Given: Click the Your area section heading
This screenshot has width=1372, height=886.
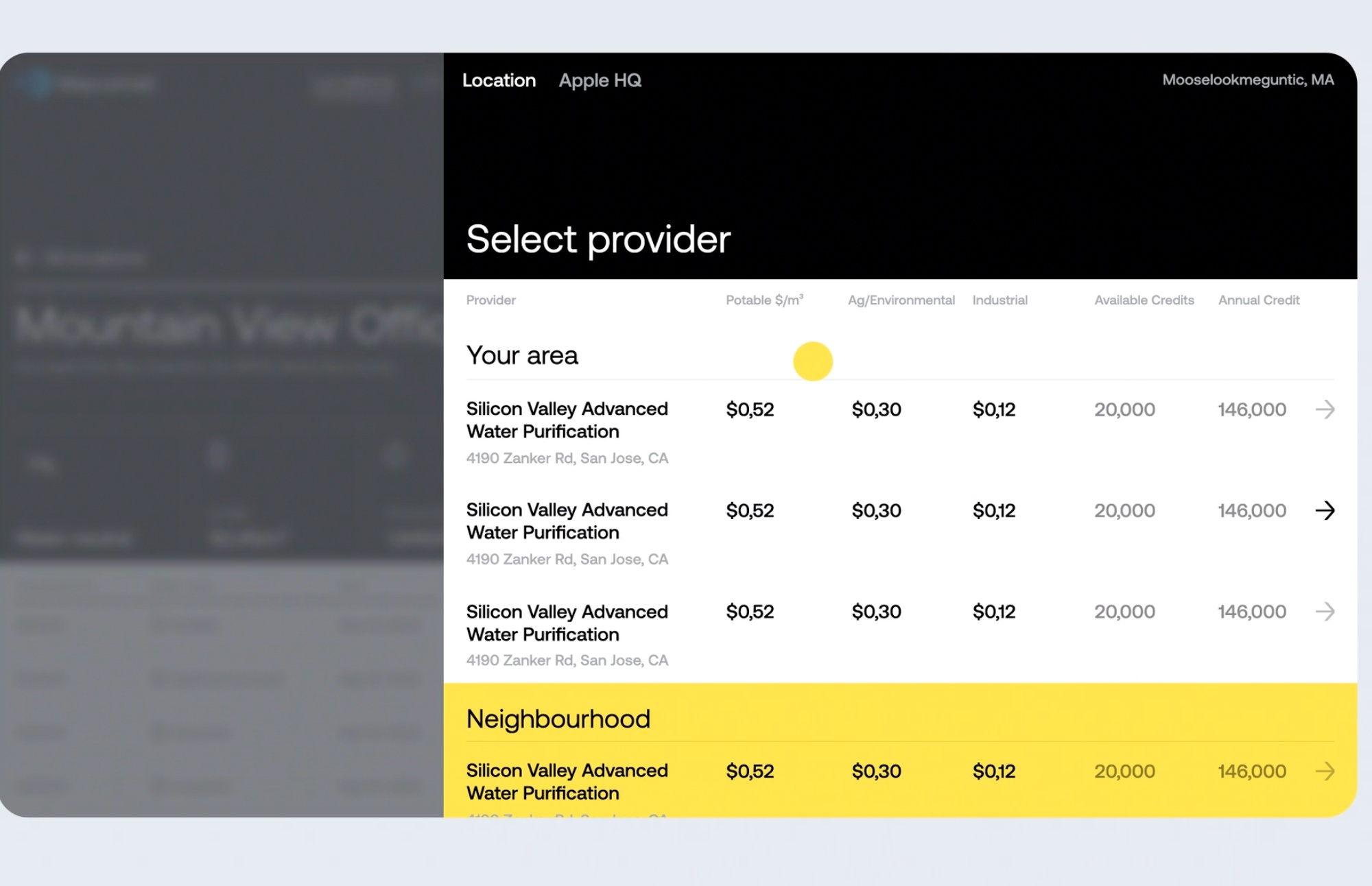Looking at the screenshot, I should 522,355.
